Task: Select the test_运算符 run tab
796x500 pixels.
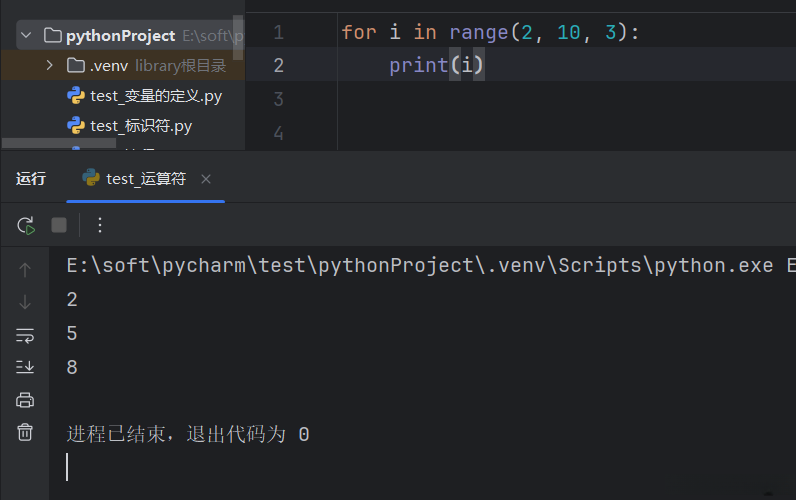Action: 145,179
